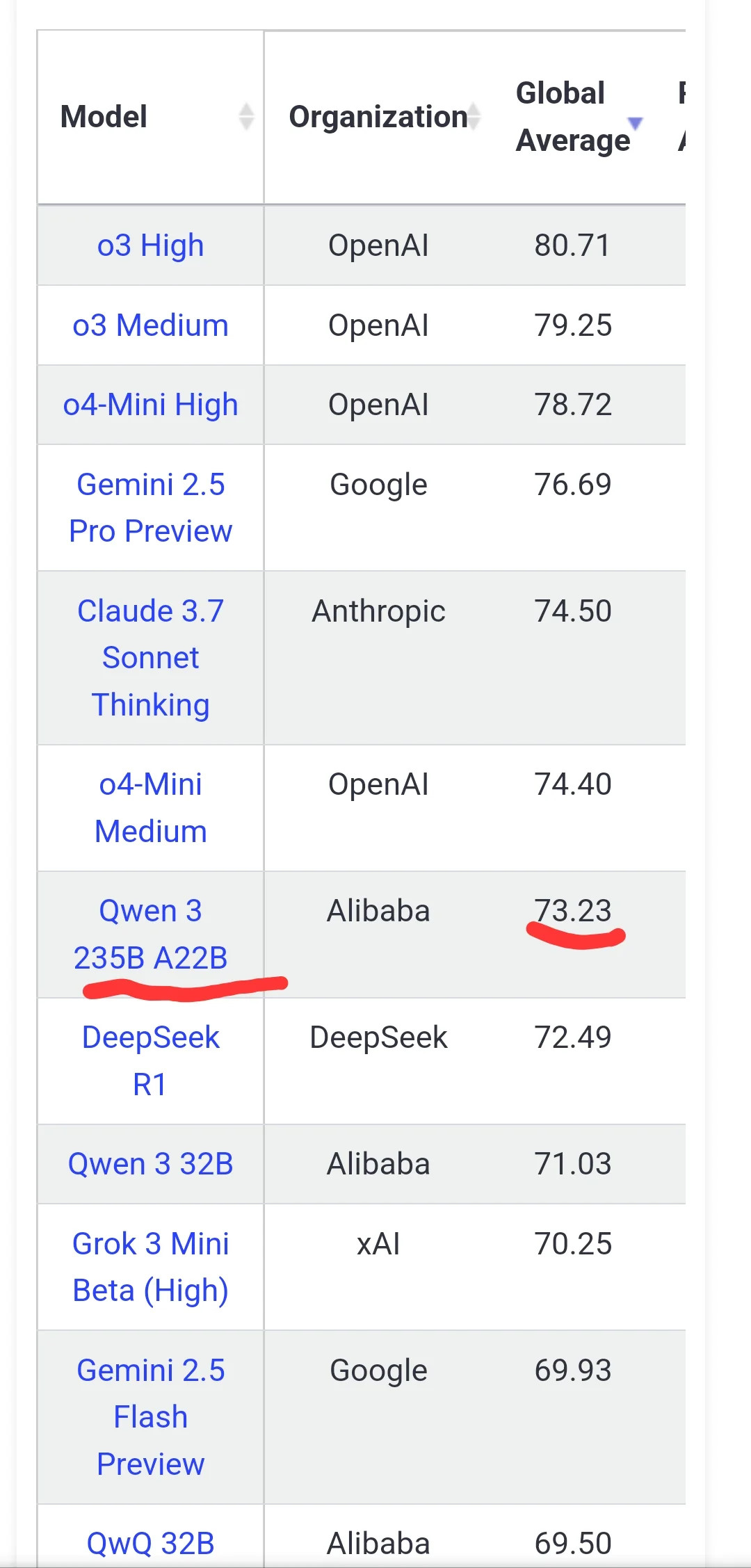The height and width of the screenshot is (1568, 751).
Task: Sort table by Model column arrows
Action: click(x=246, y=117)
